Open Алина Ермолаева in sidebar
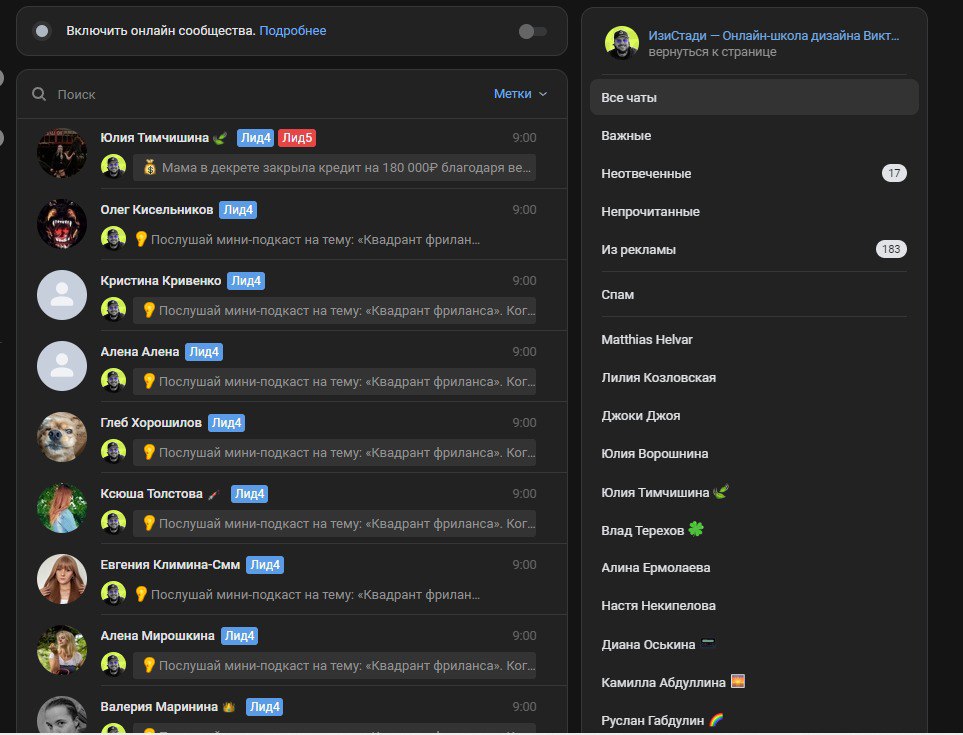The width and height of the screenshot is (963, 735). point(754,568)
